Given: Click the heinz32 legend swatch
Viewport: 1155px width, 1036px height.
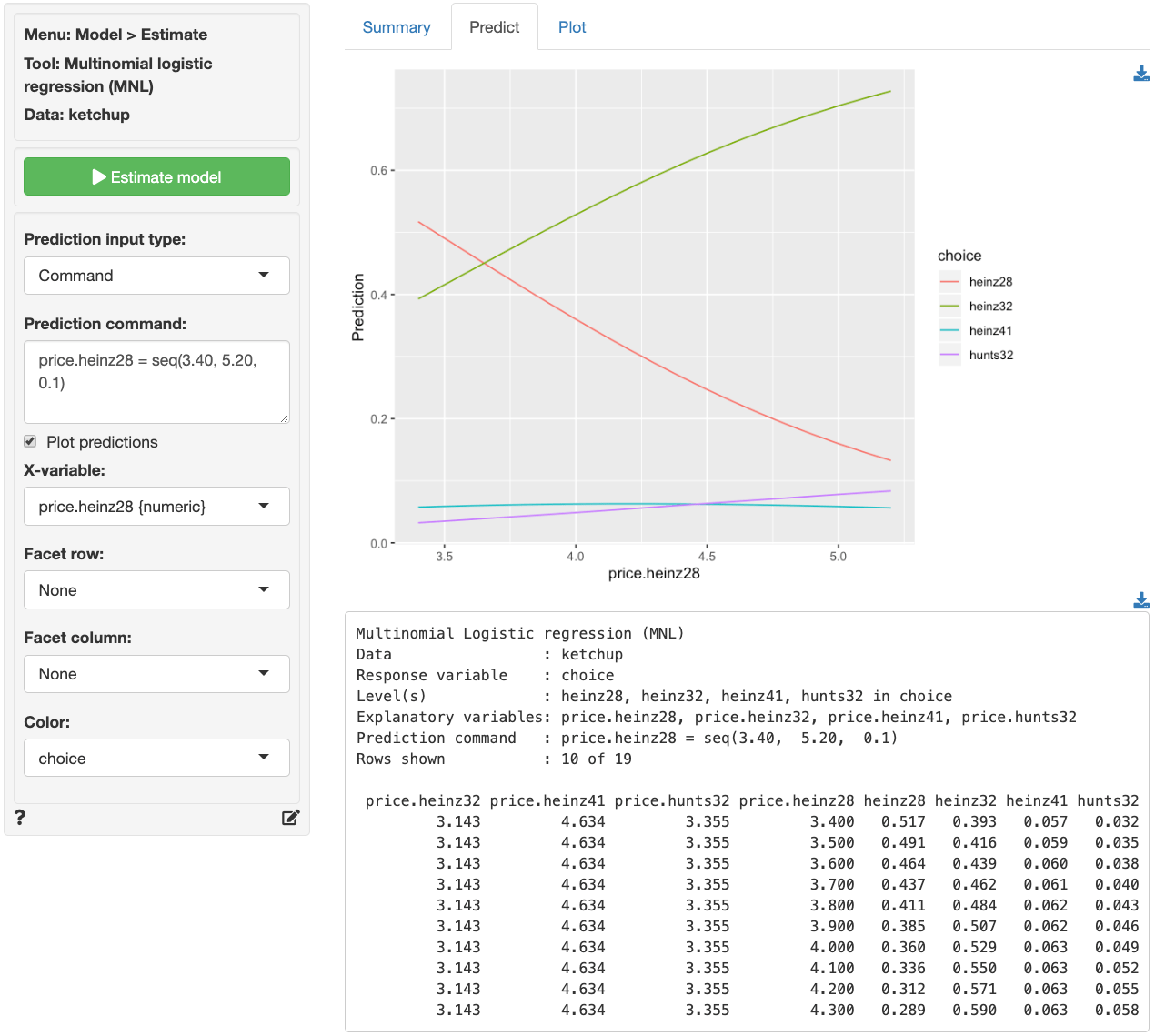Looking at the screenshot, I should 949,306.
